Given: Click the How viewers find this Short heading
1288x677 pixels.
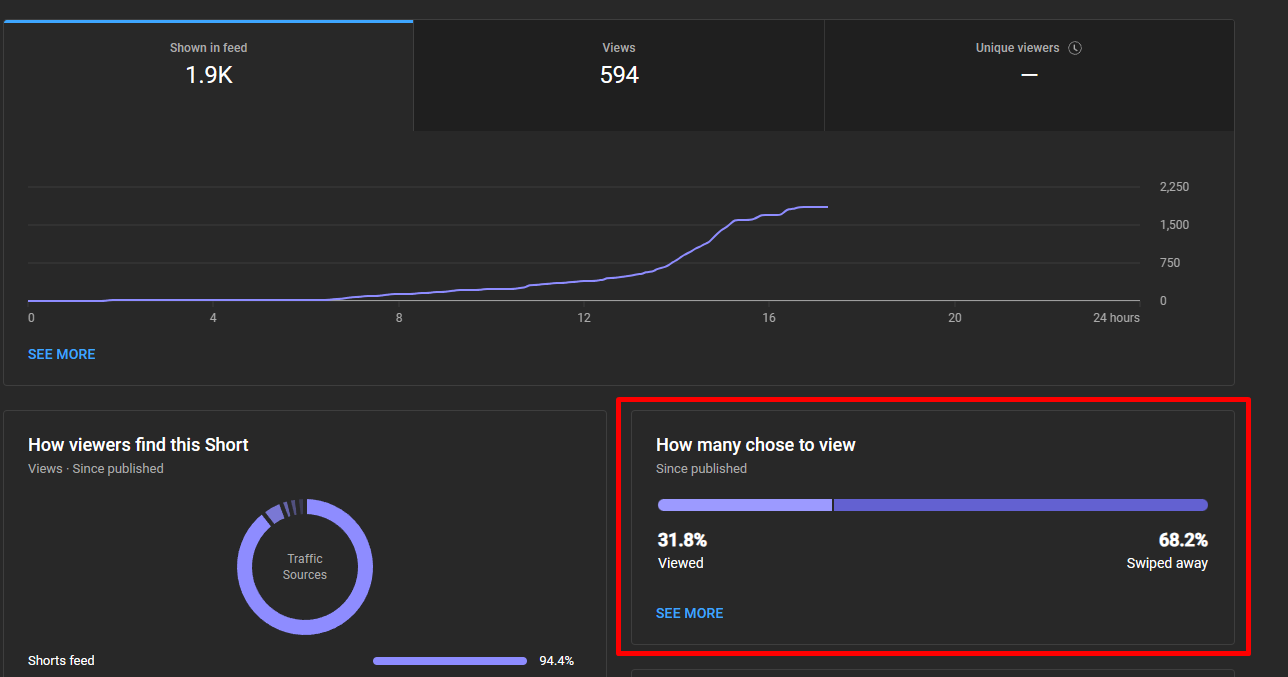Looking at the screenshot, I should [x=138, y=445].
